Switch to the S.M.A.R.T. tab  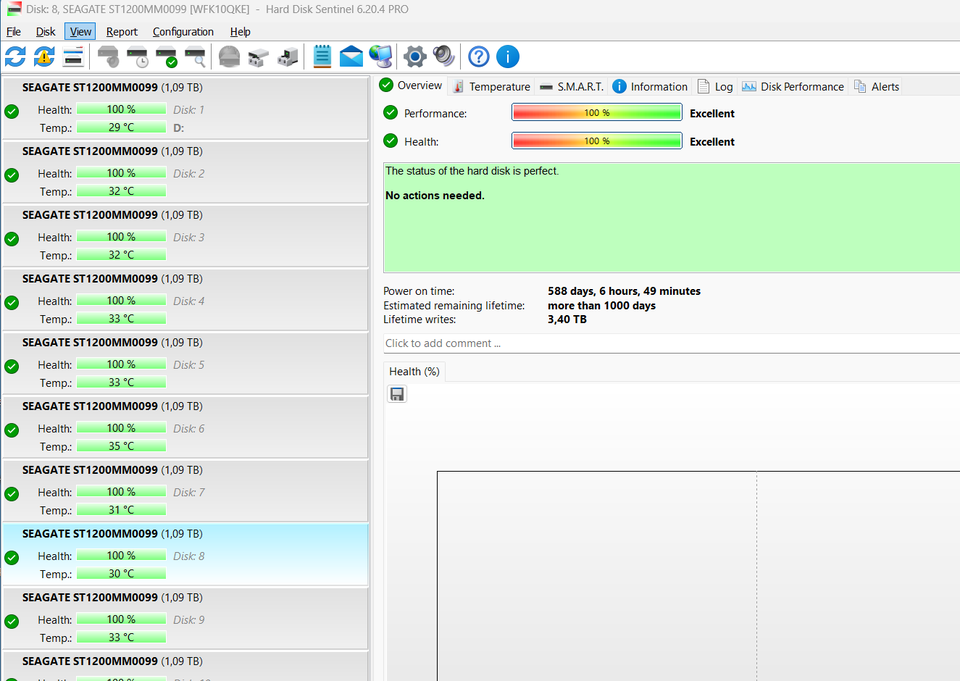tap(571, 87)
